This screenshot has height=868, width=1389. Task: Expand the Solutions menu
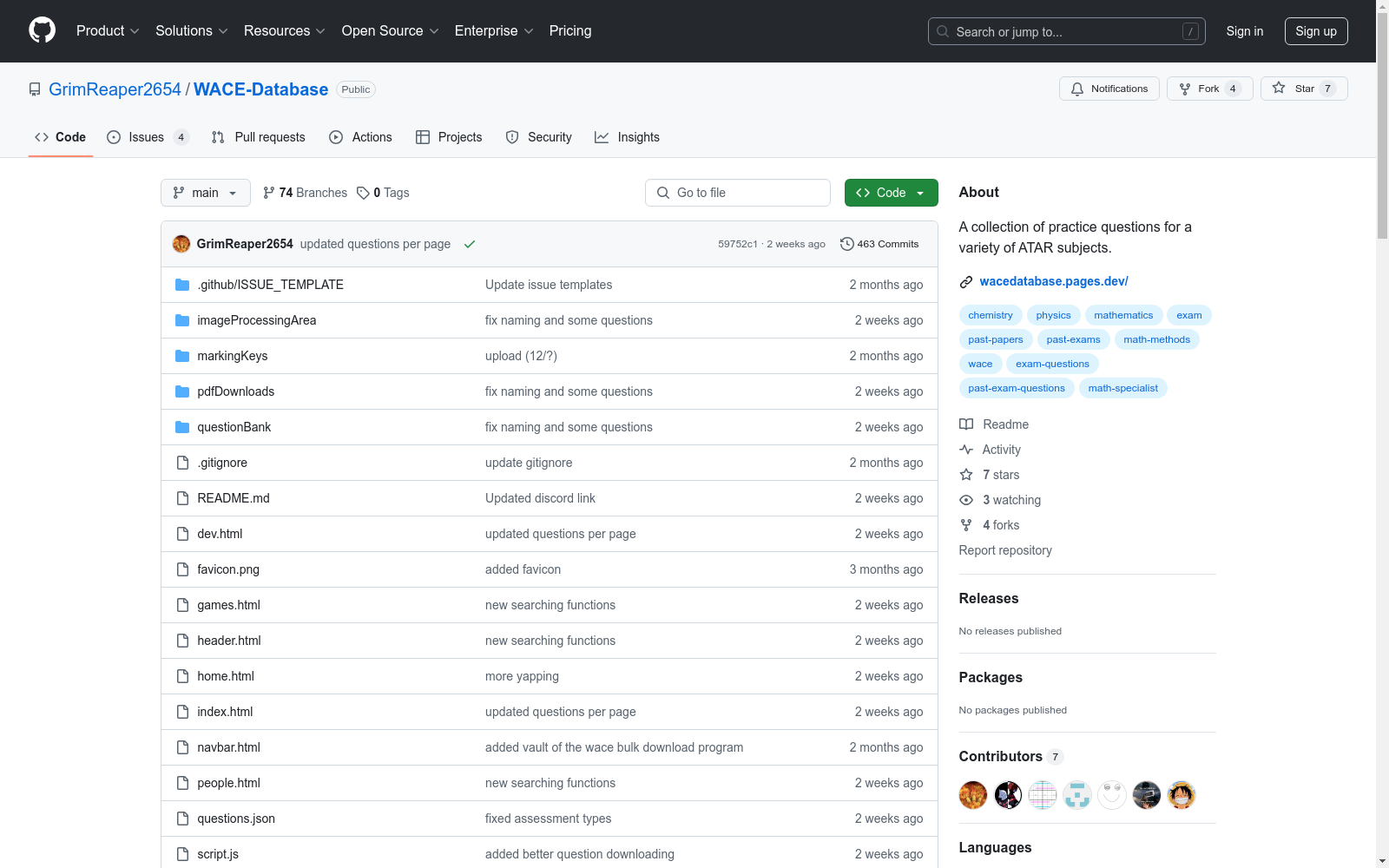coord(192,31)
